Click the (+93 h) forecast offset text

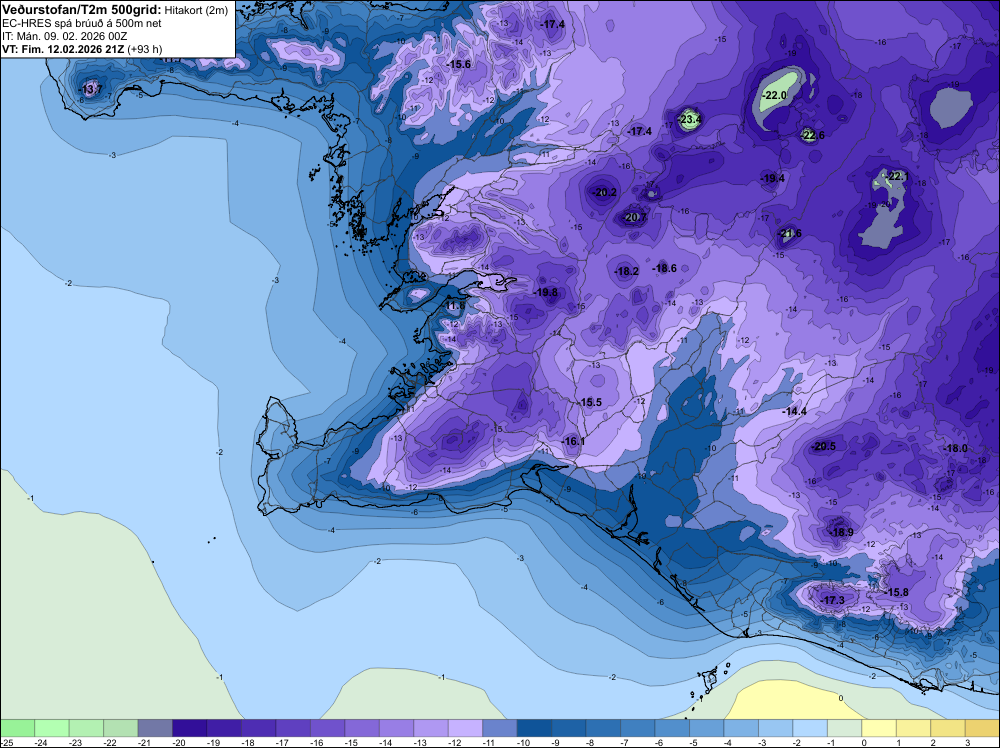coord(145,49)
